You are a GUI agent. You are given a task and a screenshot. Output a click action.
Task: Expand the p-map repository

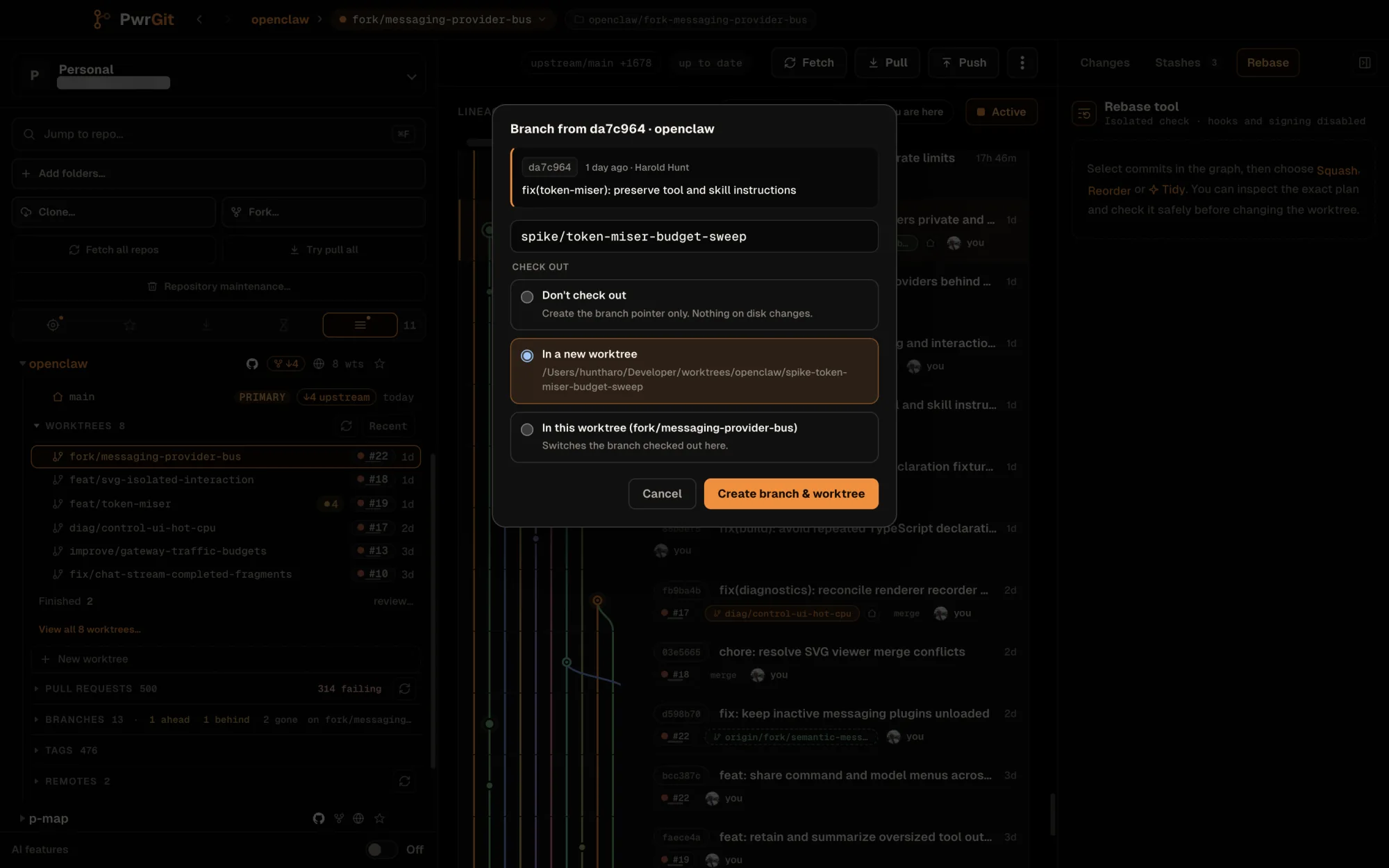tap(22, 818)
